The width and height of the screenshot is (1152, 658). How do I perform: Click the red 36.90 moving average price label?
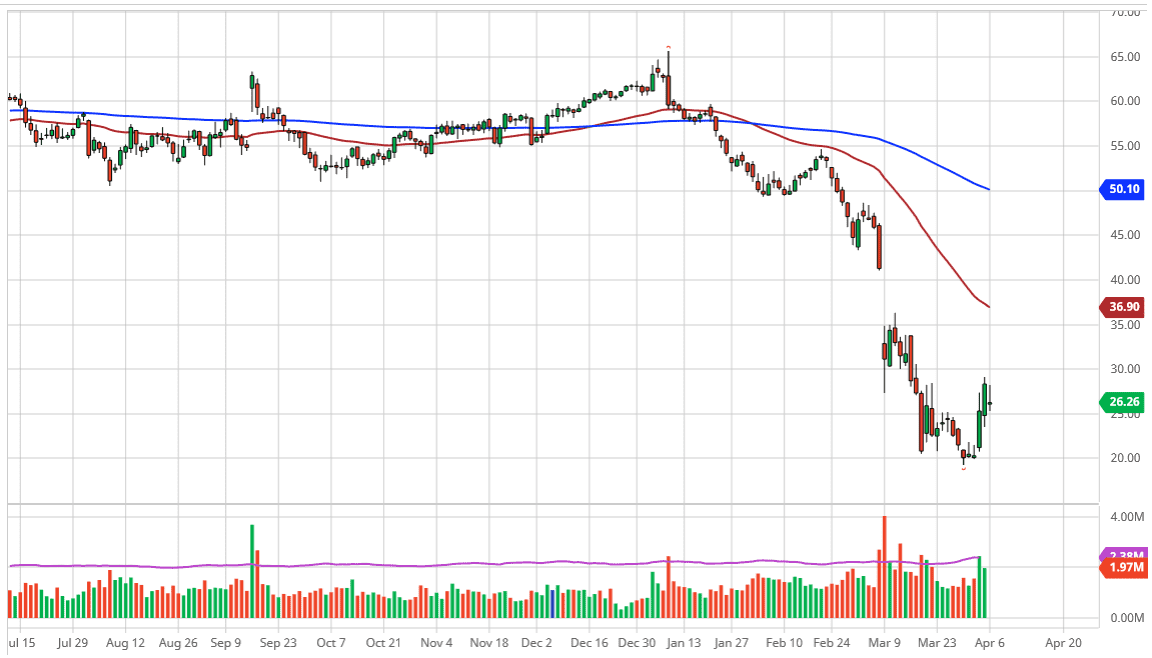[1125, 308]
